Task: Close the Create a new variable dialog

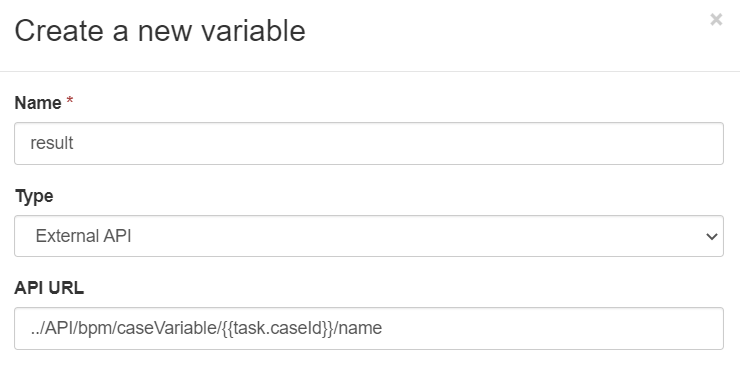Action: pos(716,19)
